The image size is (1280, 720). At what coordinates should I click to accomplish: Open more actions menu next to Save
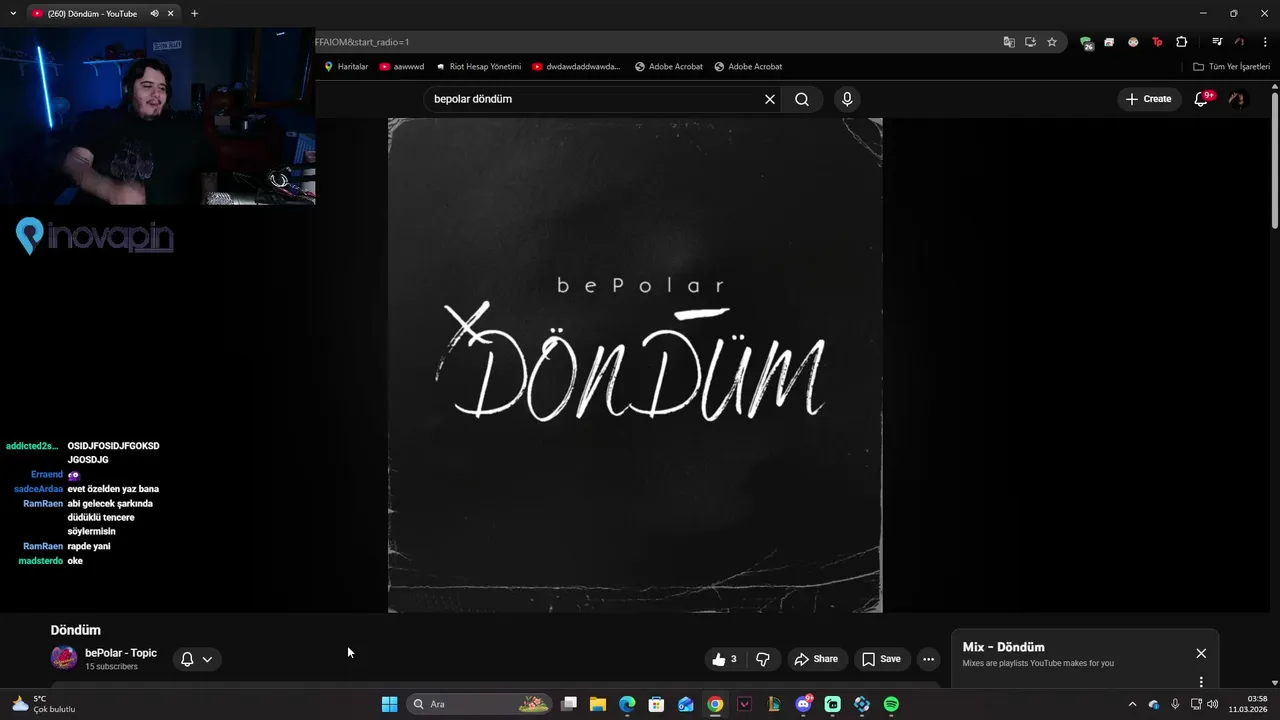pos(928,659)
